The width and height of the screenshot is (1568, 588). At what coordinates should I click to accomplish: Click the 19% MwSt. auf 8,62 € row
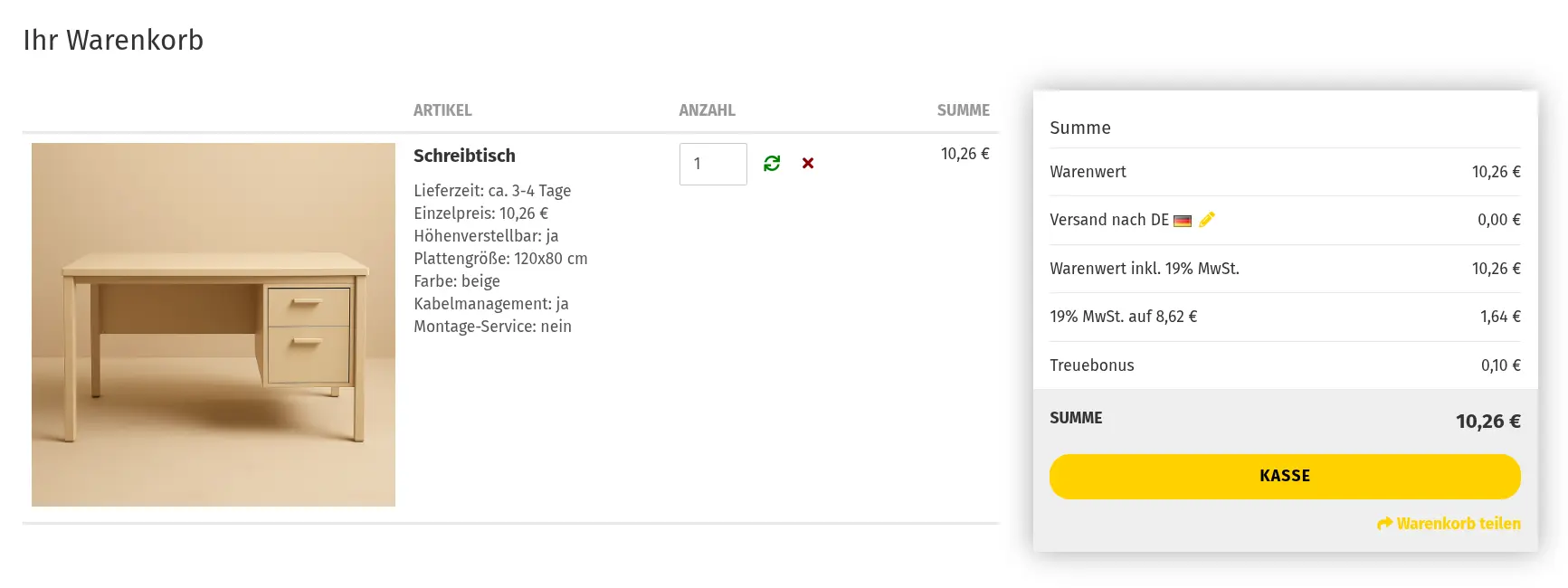click(x=1123, y=317)
